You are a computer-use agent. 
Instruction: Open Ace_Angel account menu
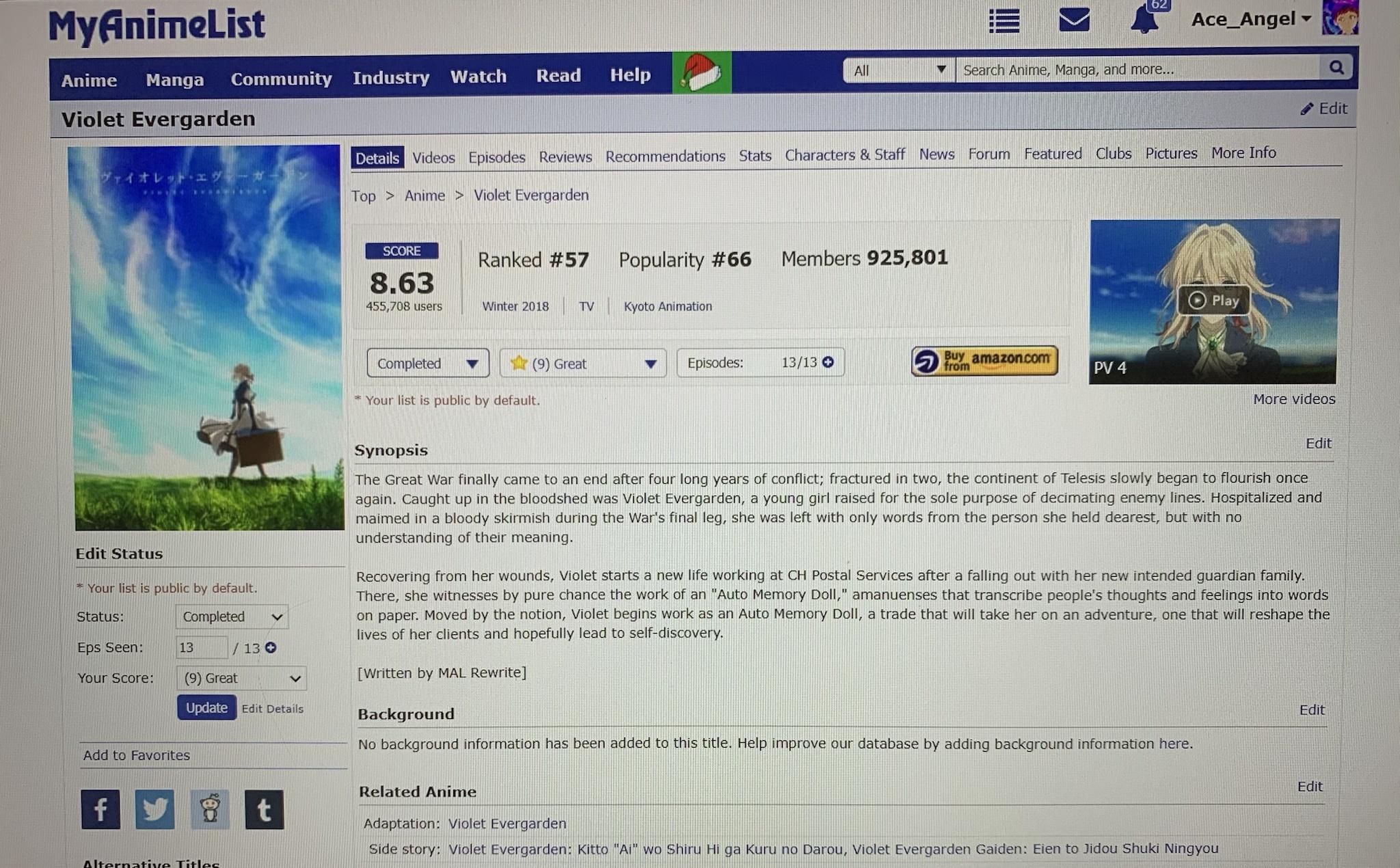(1251, 19)
